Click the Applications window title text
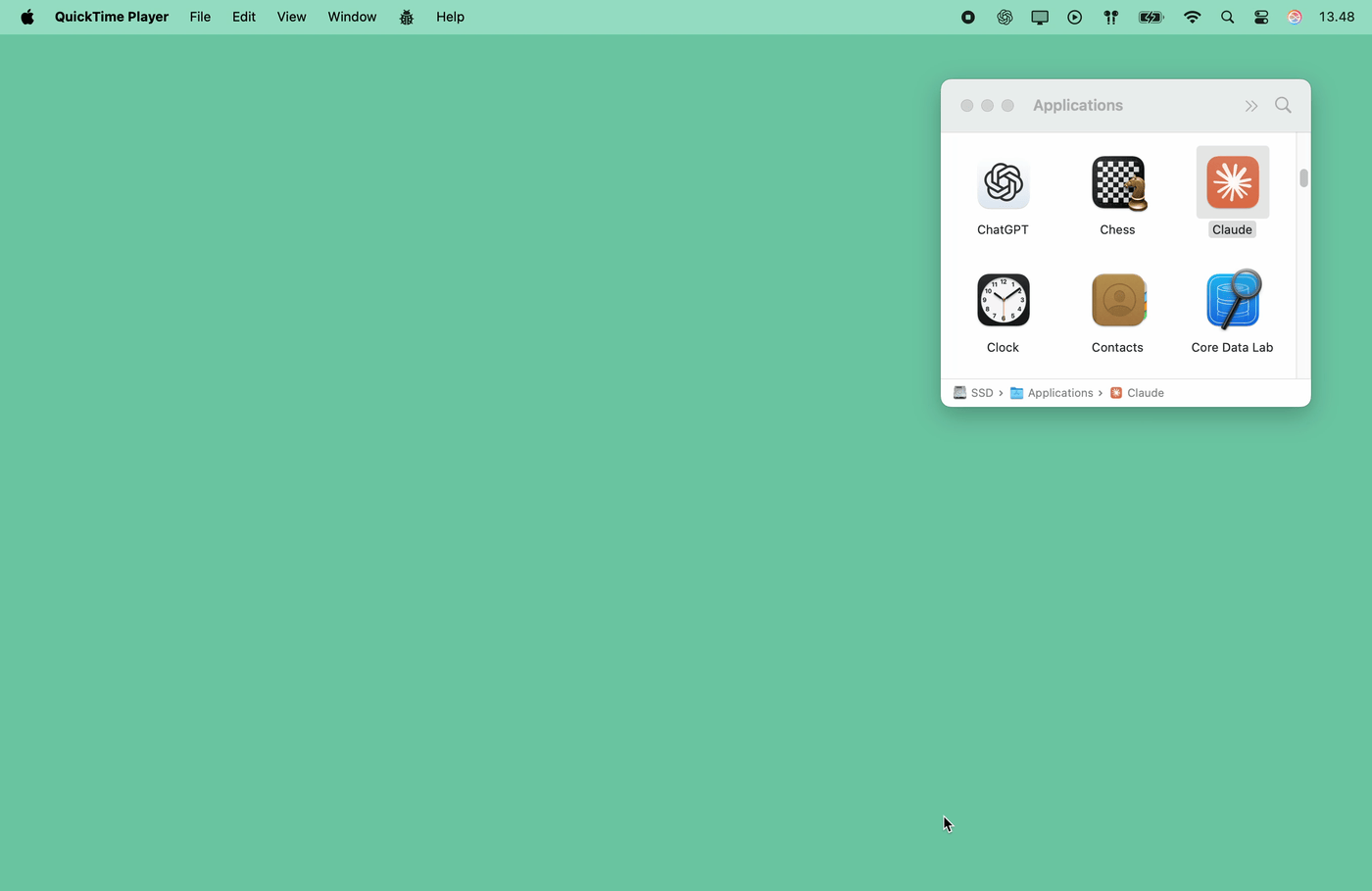The image size is (1372, 891). point(1078,105)
